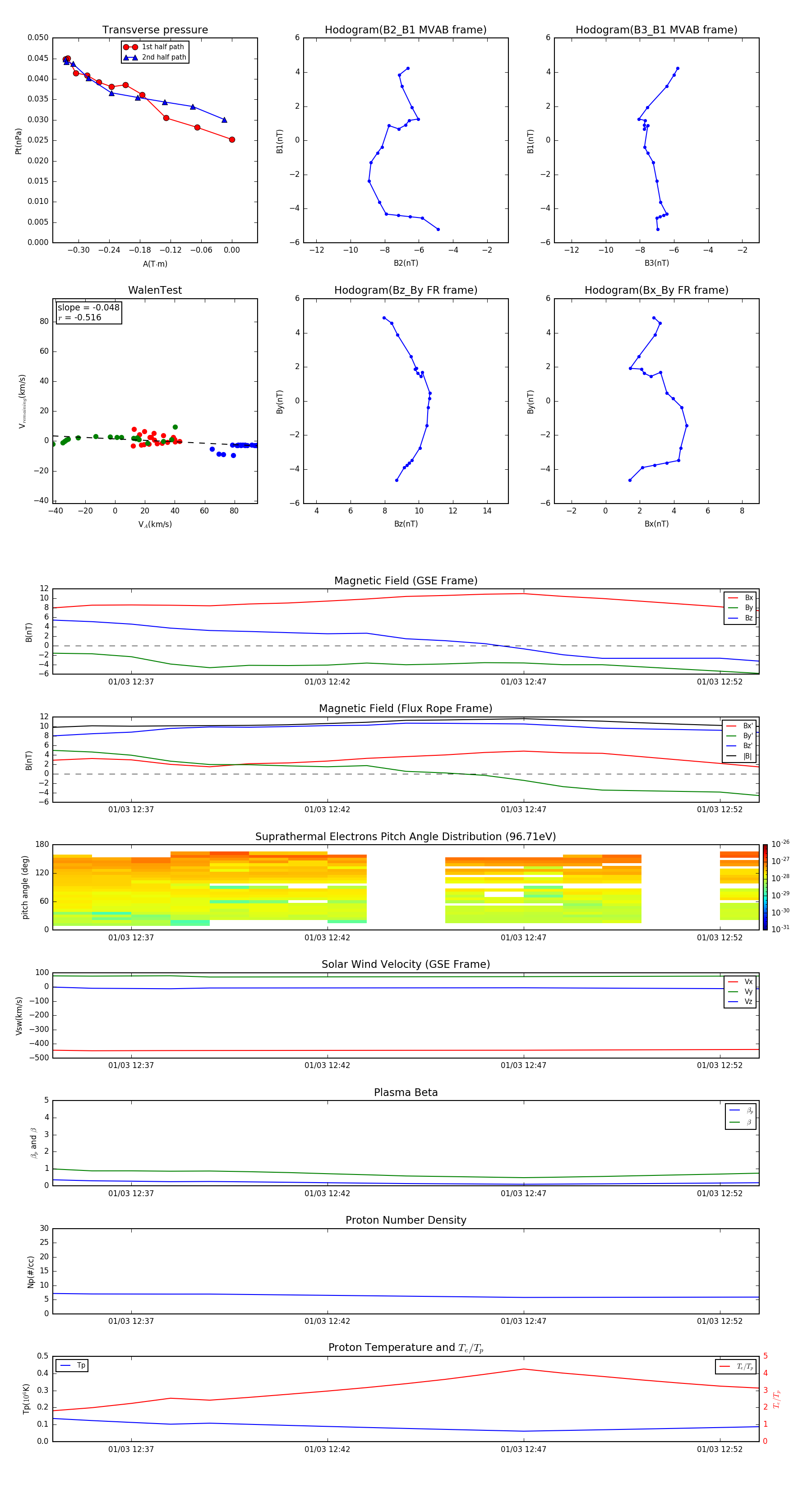Viewport: 812px width, 1489px height.
Task: Click the 01/03 12:47 tick under Proton Temperature
Action: coord(523,1449)
